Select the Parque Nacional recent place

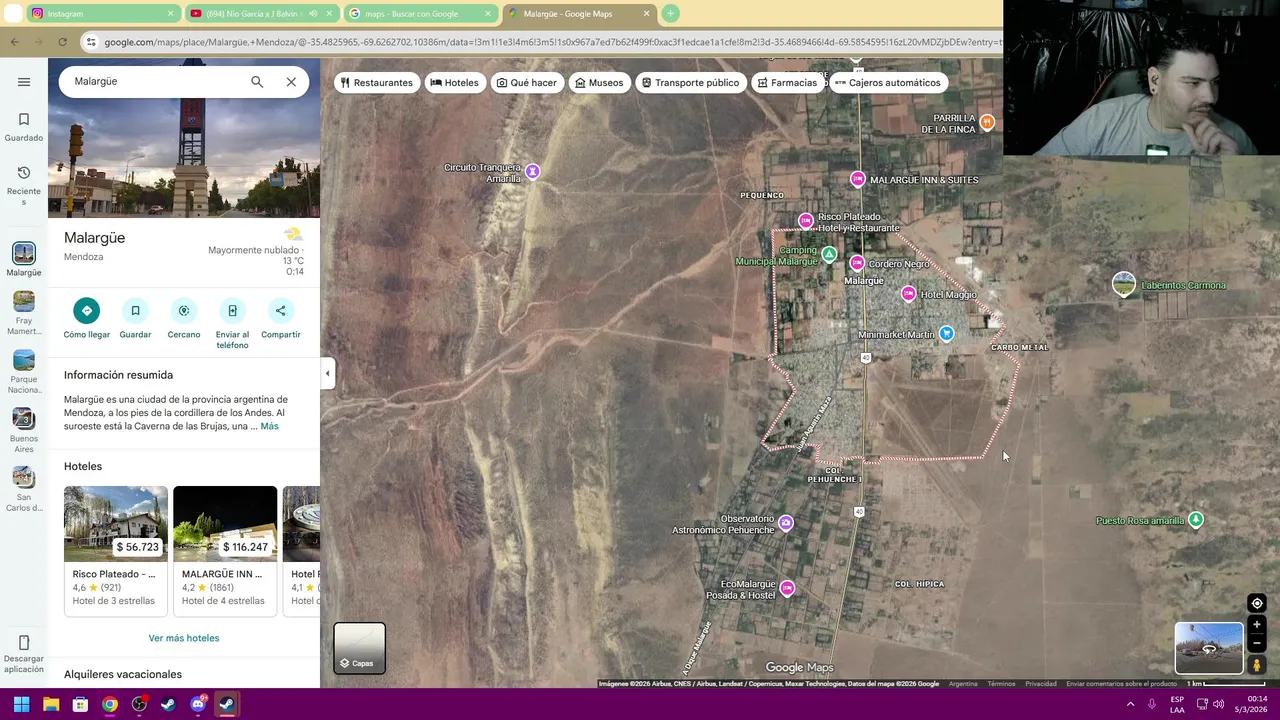tap(24, 372)
